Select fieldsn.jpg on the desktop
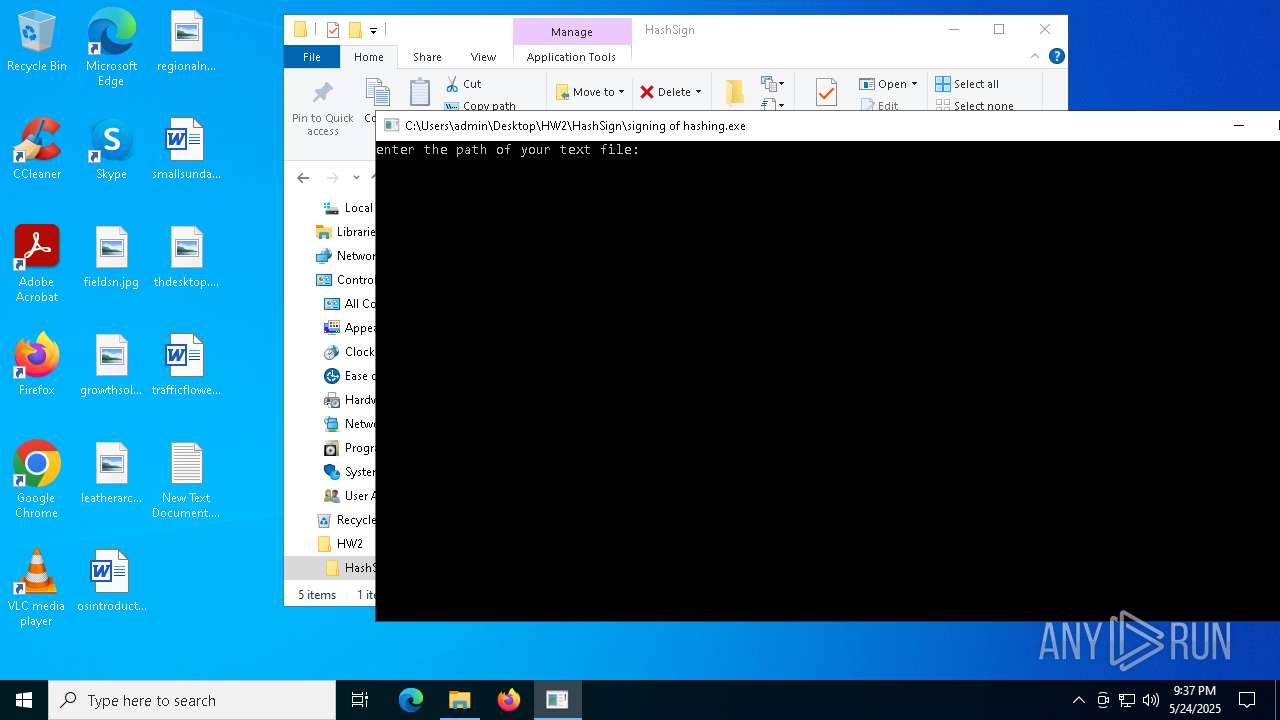The height and width of the screenshot is (720, 1280). [111, 258]
